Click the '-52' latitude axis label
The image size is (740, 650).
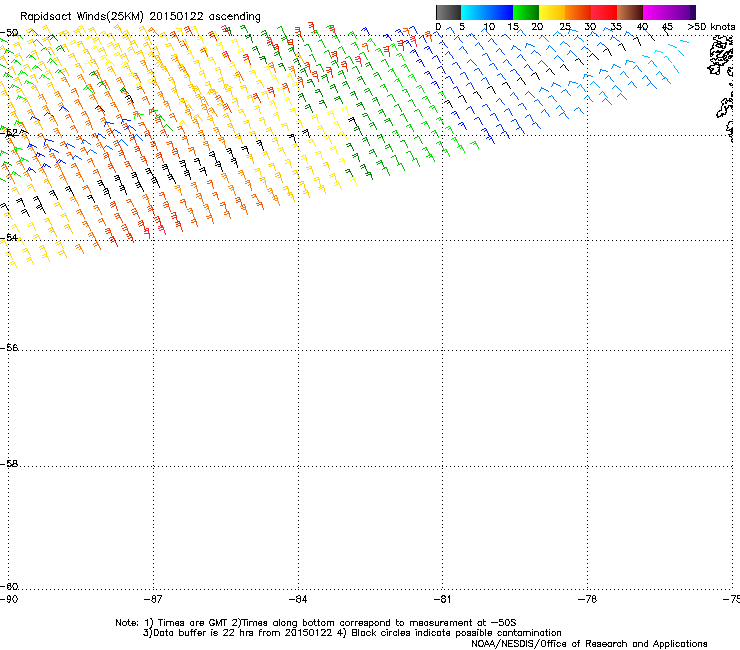point(9,133)
